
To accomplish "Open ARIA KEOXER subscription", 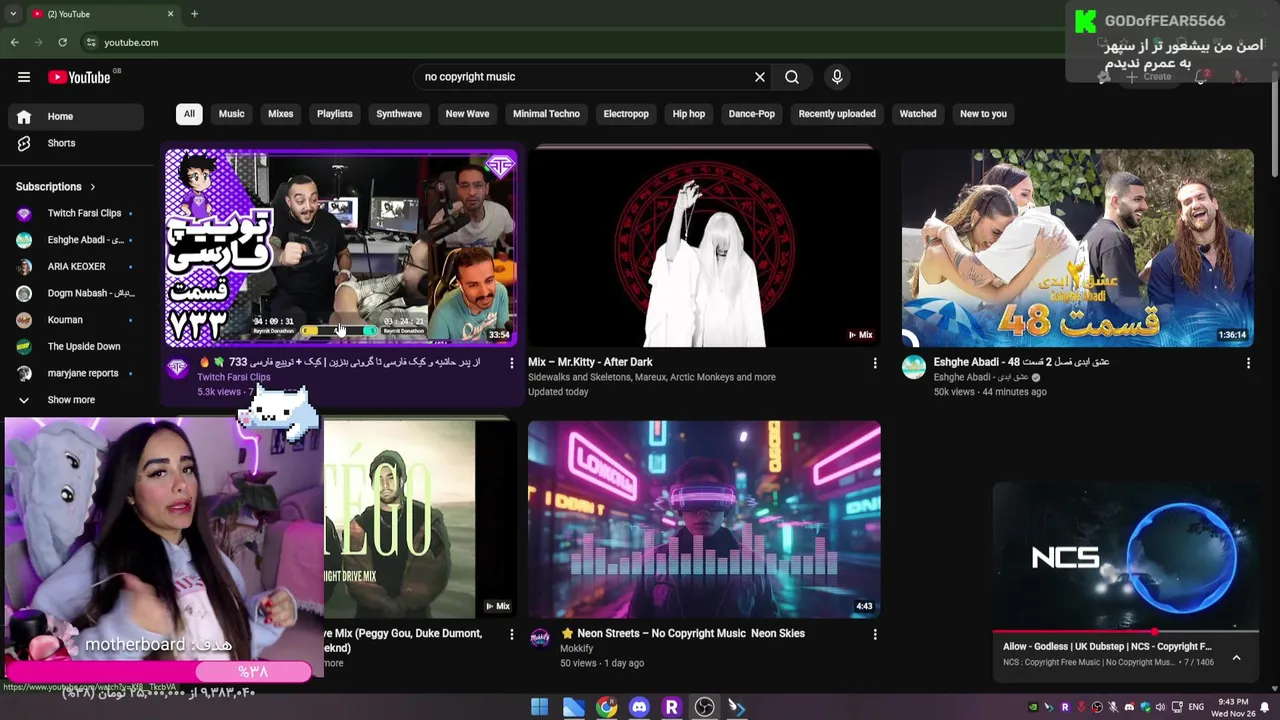I will tap(76, 267).
